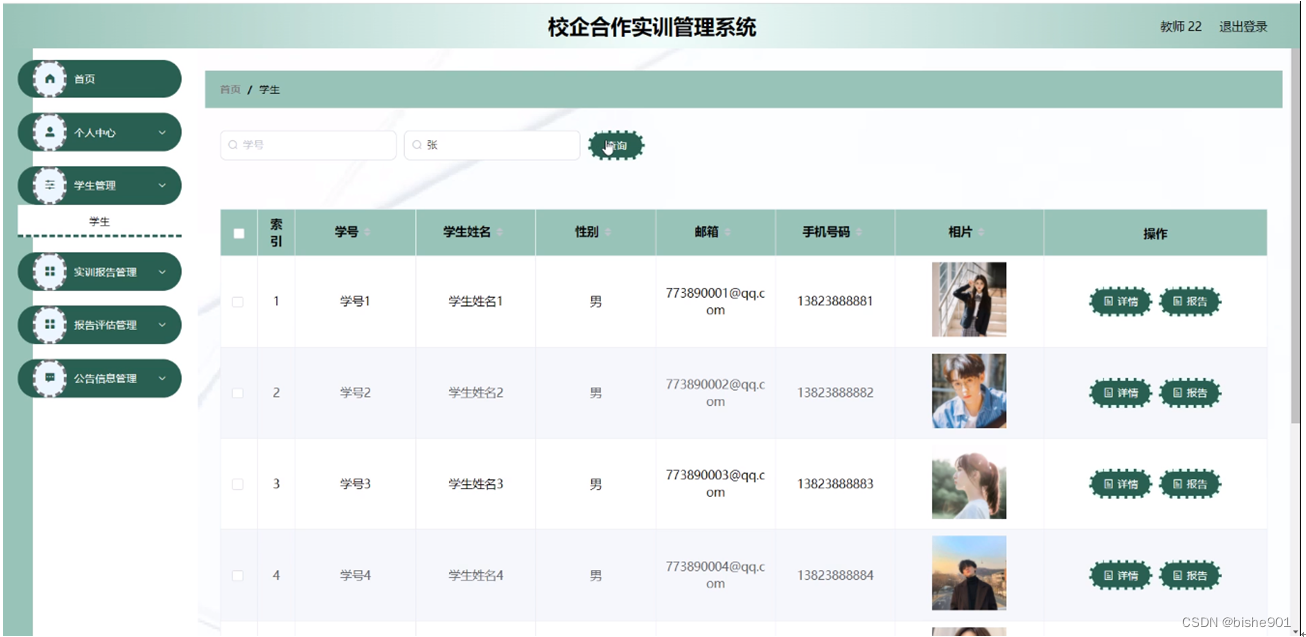Click the sort arrows on the 性别 column header
Image resolution: width=1306 pixels, height=637 pixels.
(608, 231)
